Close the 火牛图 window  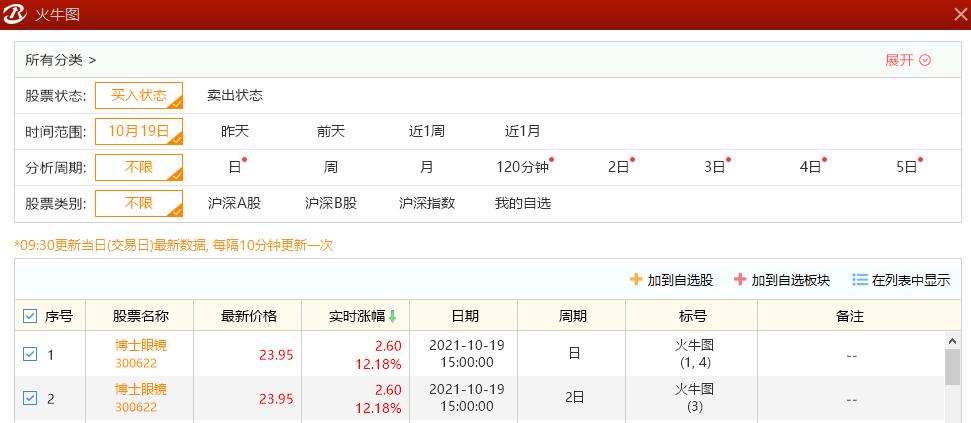pos(954,14)
